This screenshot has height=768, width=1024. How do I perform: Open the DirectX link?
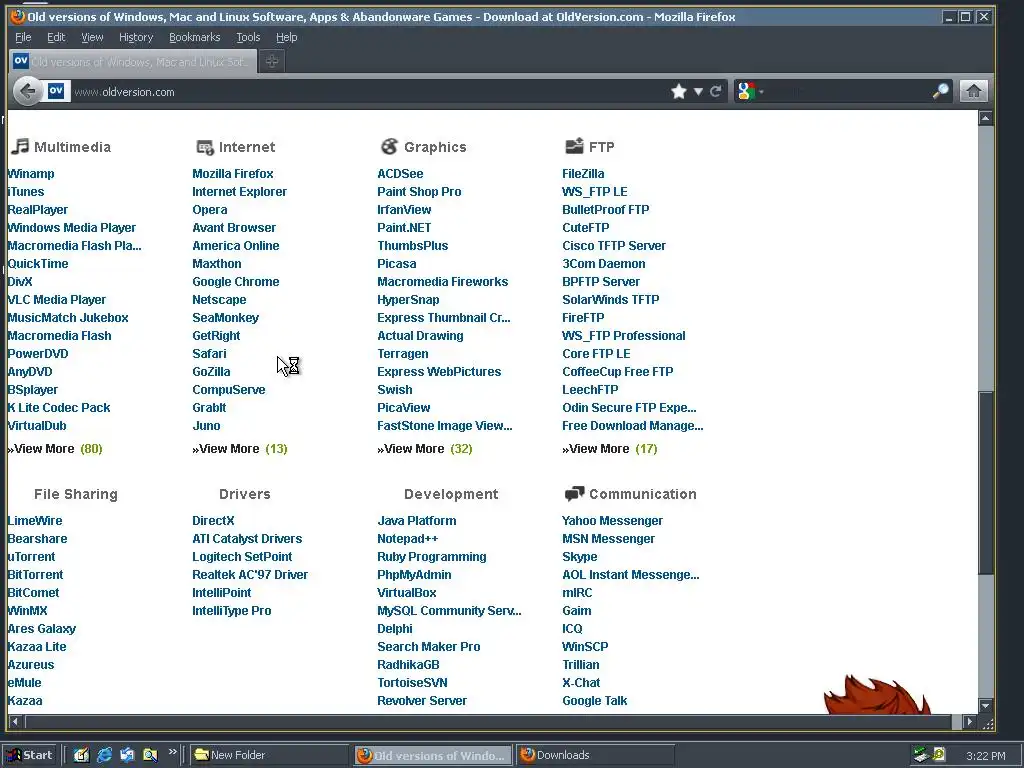(x=213, y=520)
